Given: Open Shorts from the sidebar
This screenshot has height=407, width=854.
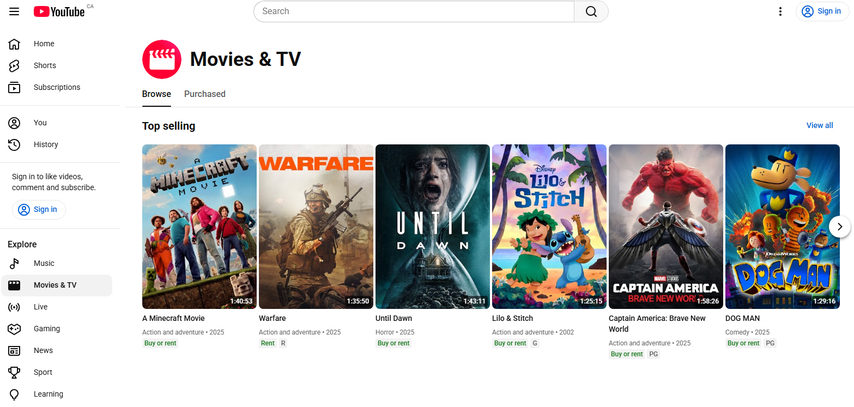Looking at the screenshot, I should click(x=44, y=65).
